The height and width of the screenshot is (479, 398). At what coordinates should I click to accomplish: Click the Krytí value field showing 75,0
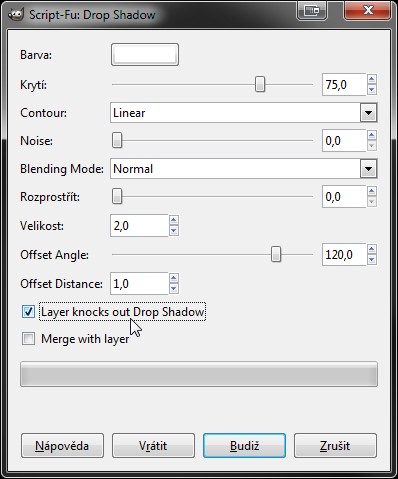pos(344,84)
